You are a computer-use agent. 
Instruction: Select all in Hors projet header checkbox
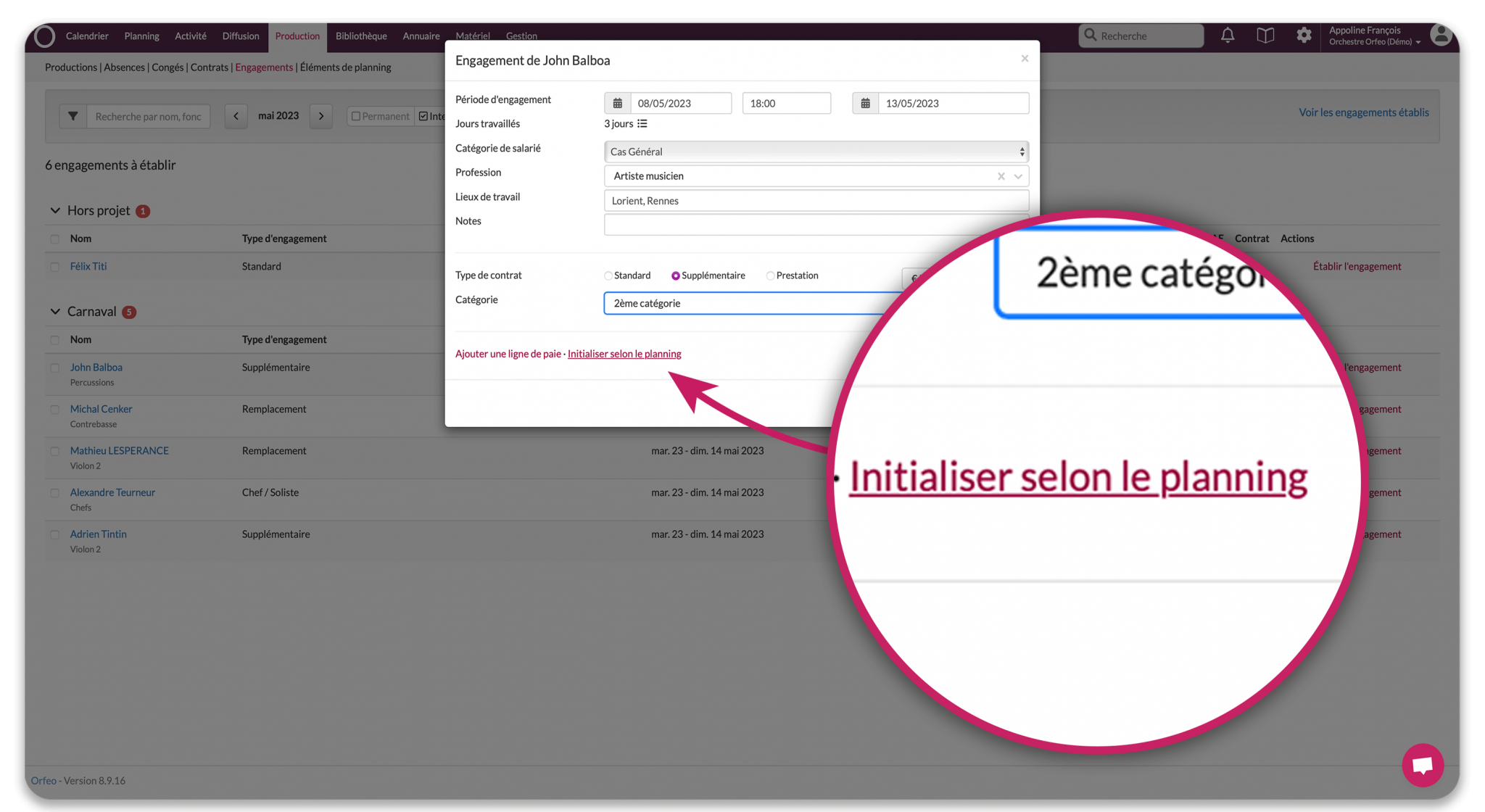pos(55,239)
